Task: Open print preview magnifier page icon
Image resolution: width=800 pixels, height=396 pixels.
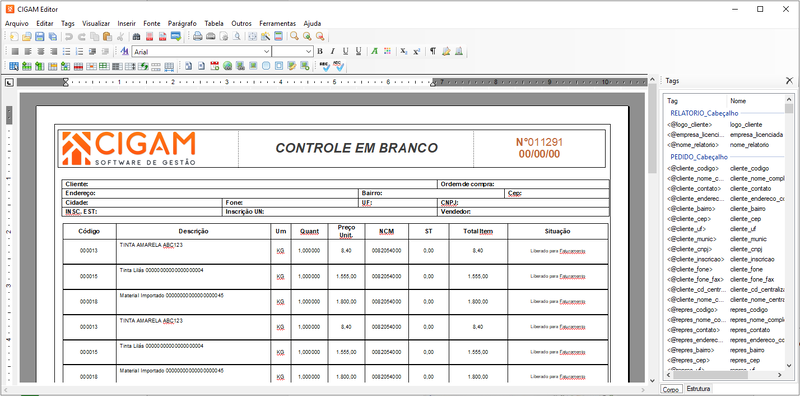Action: (237, 36)
